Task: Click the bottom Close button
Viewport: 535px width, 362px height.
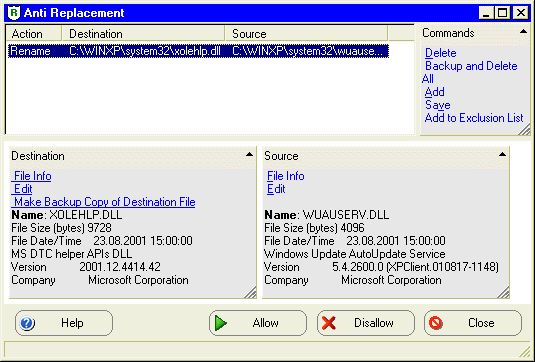Action: (x=473, y=323)
